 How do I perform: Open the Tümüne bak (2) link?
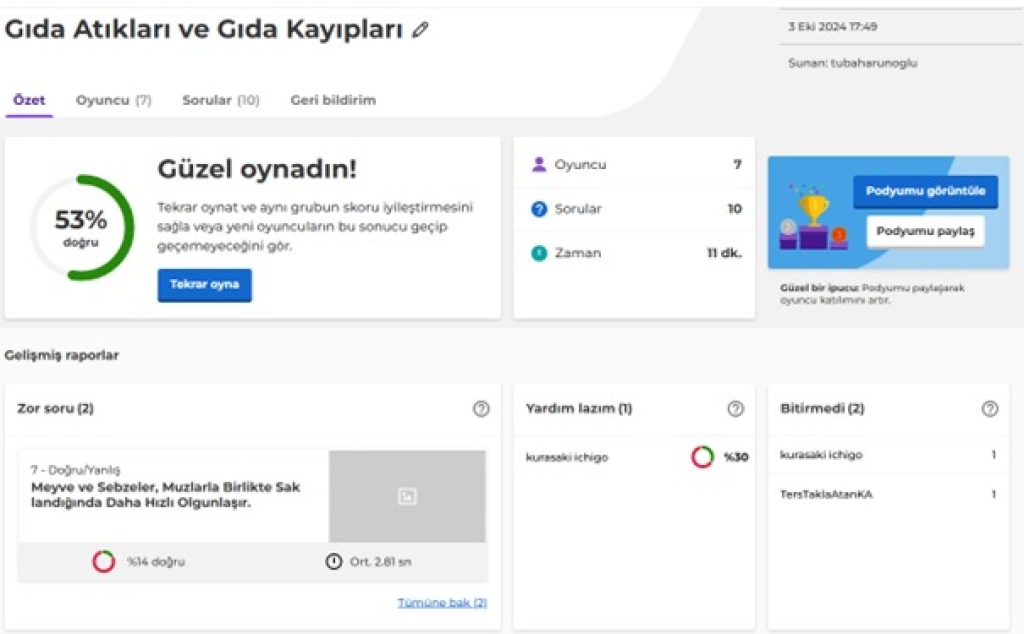(x=442, y=602)
